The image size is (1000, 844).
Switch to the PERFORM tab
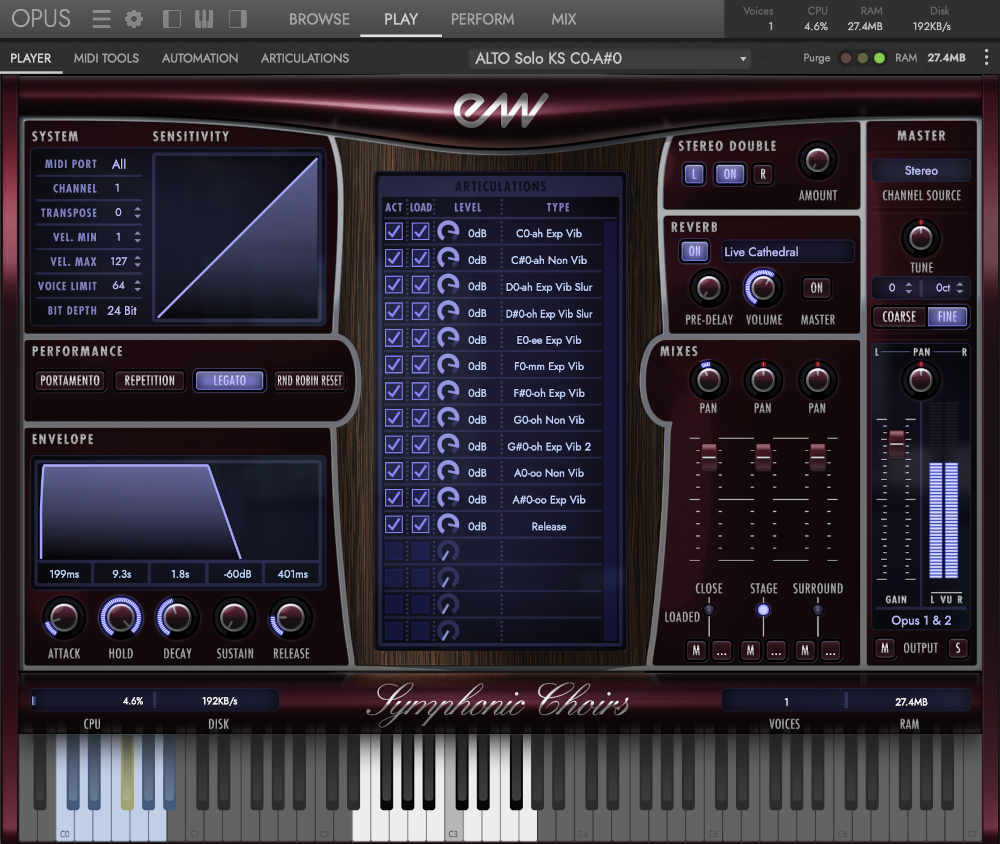[482, 18]
